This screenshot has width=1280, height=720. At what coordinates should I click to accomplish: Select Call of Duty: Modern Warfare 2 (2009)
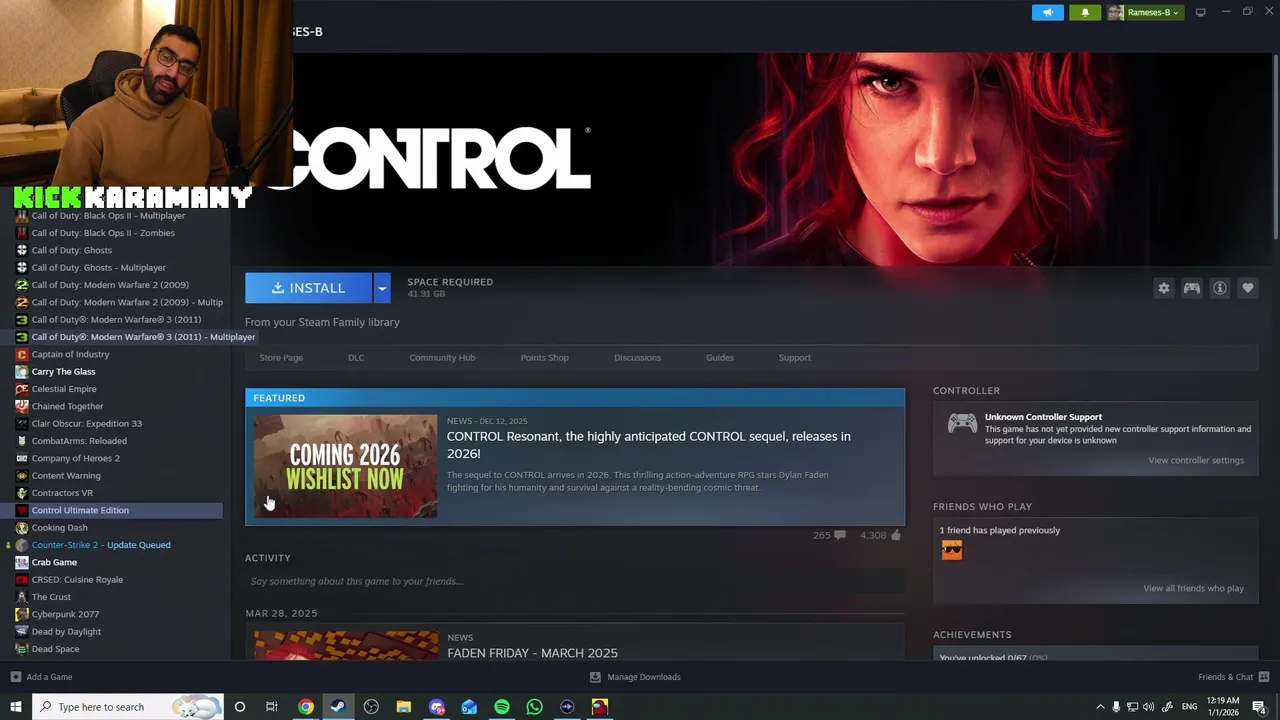coord(109,285)
